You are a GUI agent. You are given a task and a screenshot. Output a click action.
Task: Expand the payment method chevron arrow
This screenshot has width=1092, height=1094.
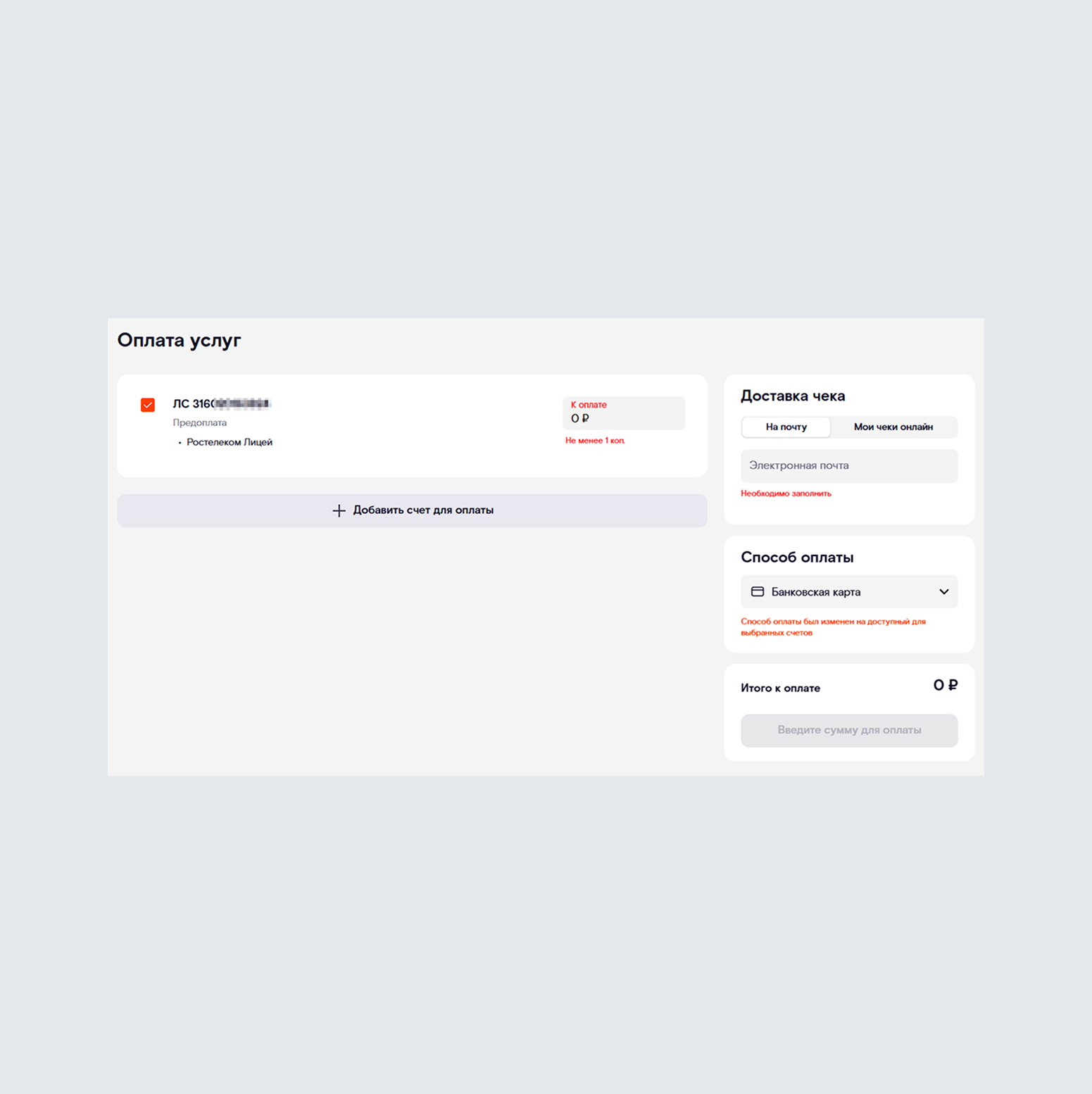point(943,592)
